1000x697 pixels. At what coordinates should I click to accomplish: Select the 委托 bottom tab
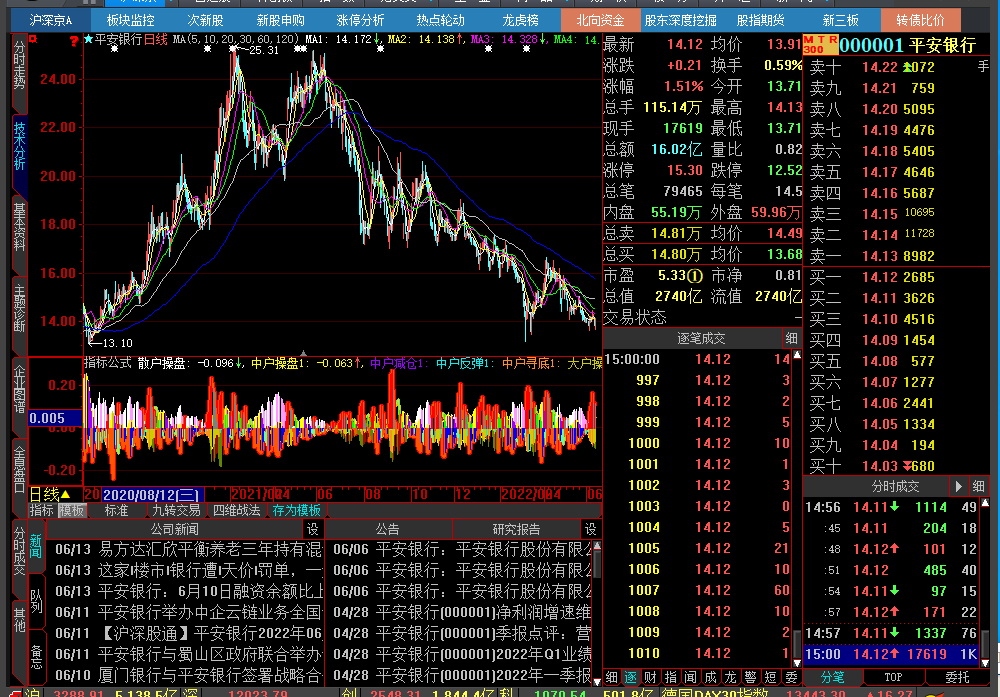(x=957, y=677)
